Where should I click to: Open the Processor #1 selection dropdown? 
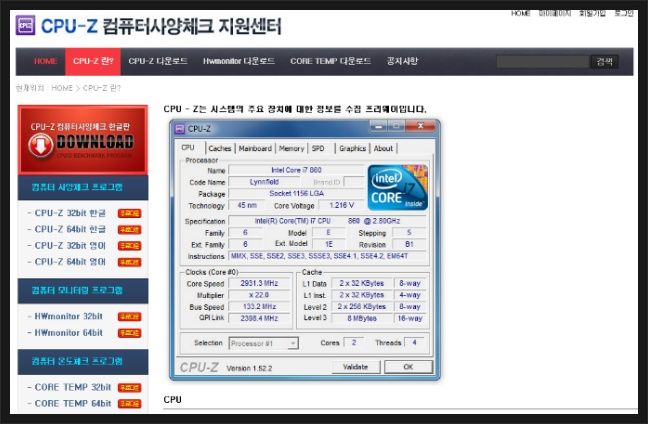263,343
